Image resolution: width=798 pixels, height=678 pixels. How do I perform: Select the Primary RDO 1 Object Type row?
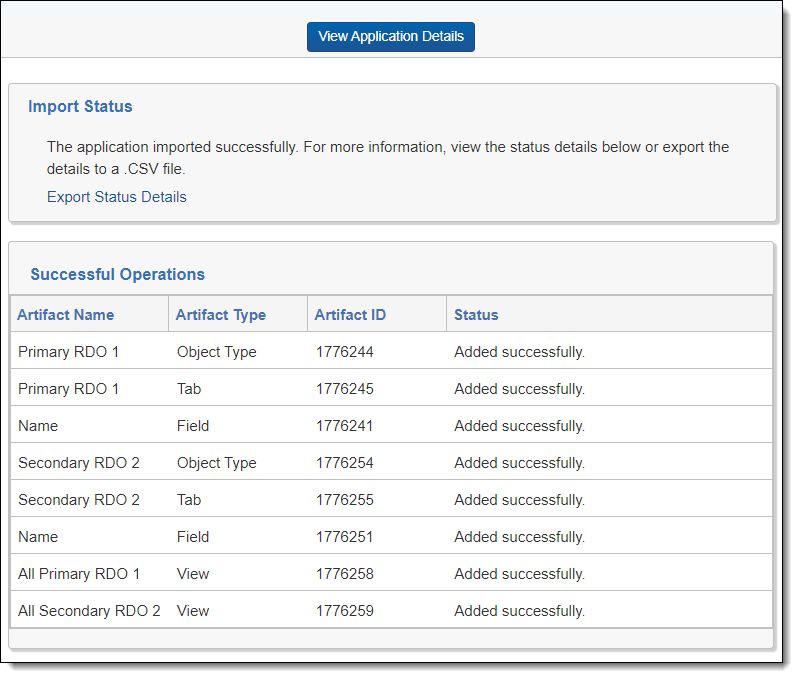click(391, 351)
